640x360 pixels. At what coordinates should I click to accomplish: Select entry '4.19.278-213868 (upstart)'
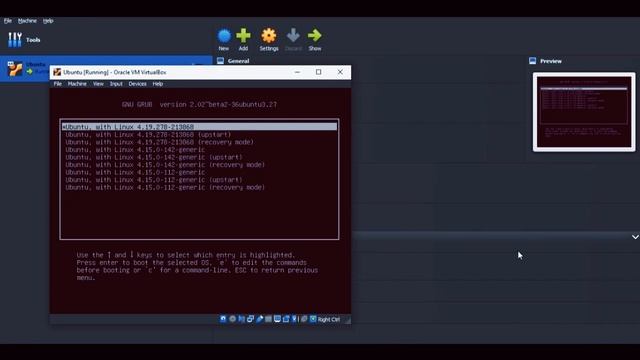coord(148,135)
